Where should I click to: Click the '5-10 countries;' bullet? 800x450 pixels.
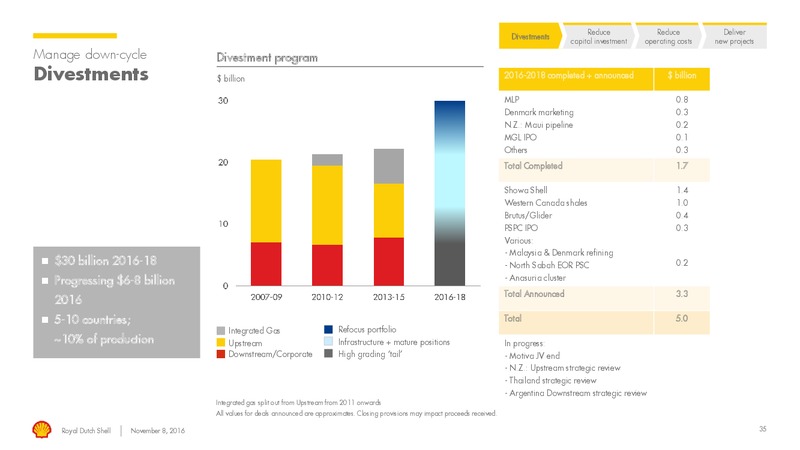tap(92, 320)
